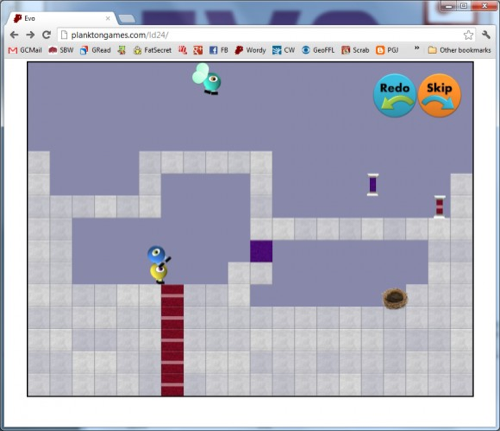Click the teal flying creature
Screen dimensions: 500x431
pyautogui.click(x=207, y=79)
